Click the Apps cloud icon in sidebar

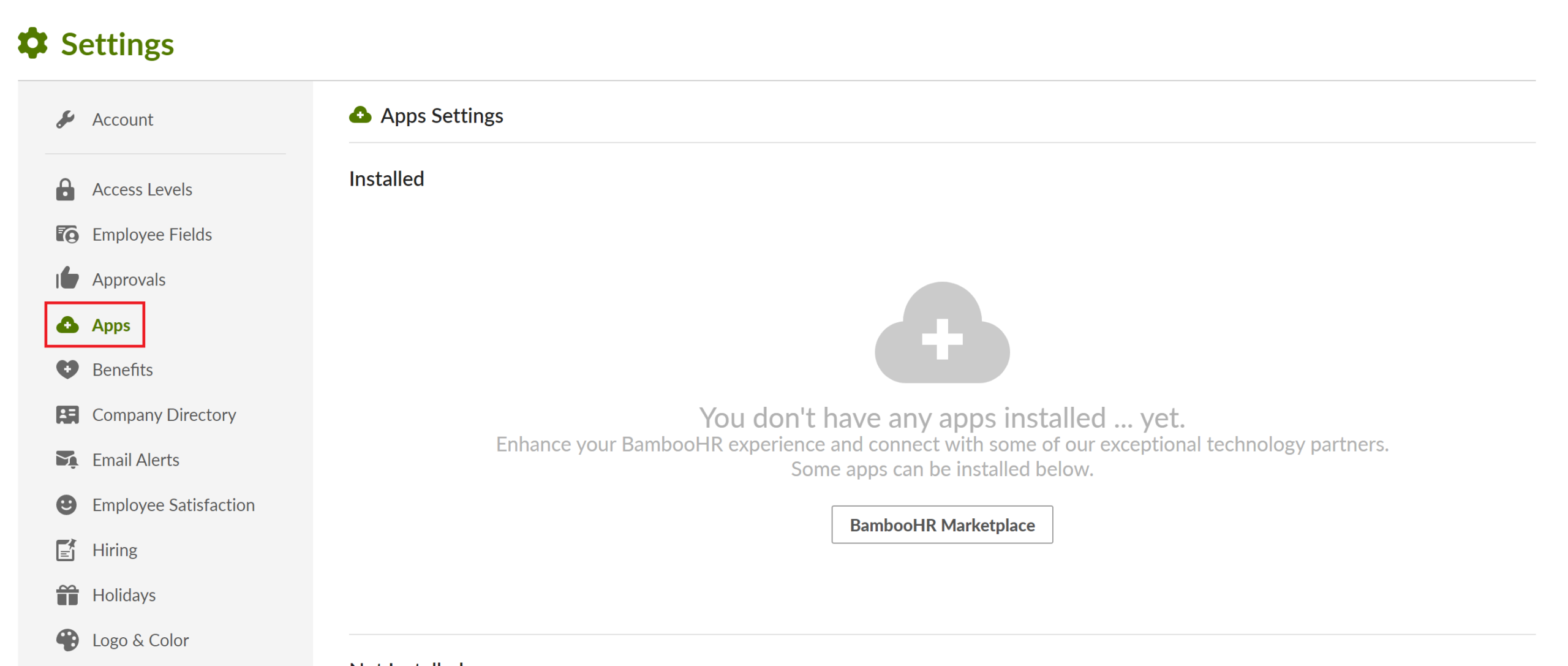click(67, 325)
